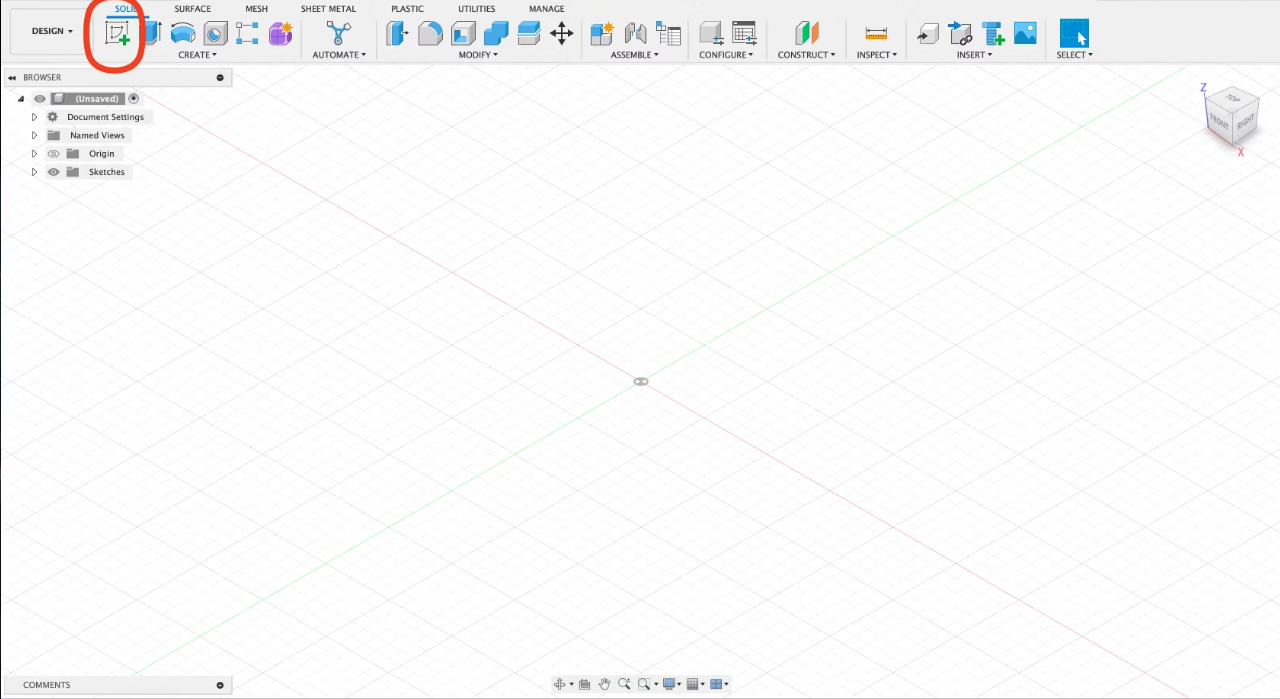Collapse the Browser panel with minus button
Screen dimensions: 1280x699
click(220, 78)
